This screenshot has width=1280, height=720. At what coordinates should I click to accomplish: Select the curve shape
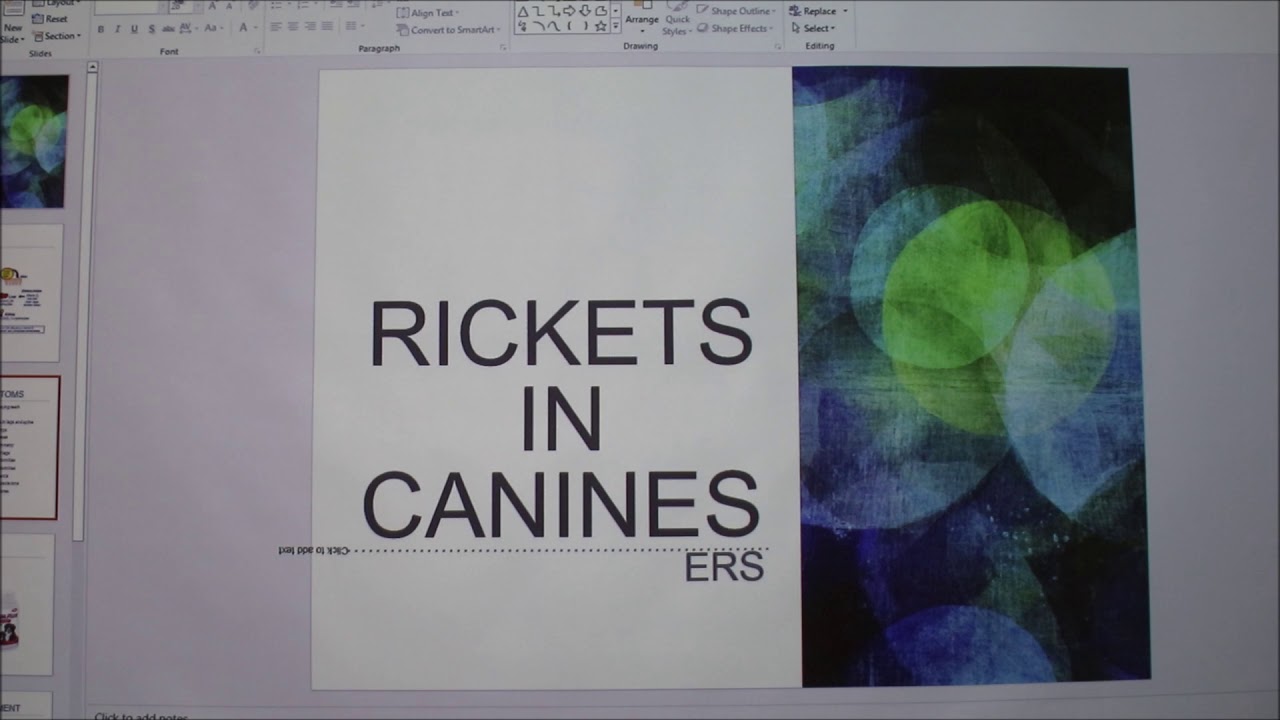pos(554,26)
